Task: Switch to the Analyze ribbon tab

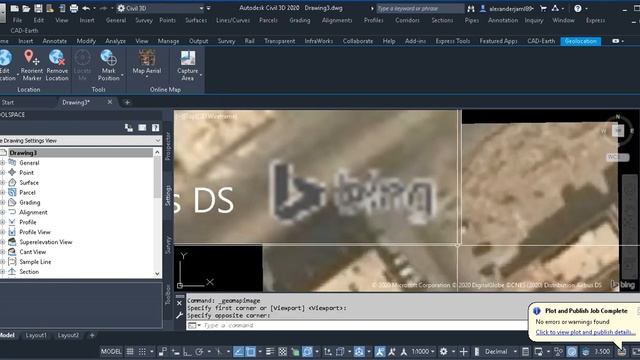Action: [116, 41]
